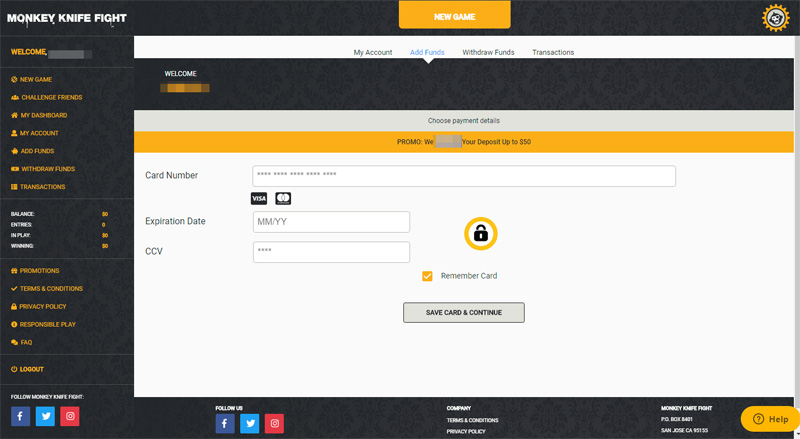Click the Mastercard logo
Screen dimensions: 800x439
tap(283, 199)
